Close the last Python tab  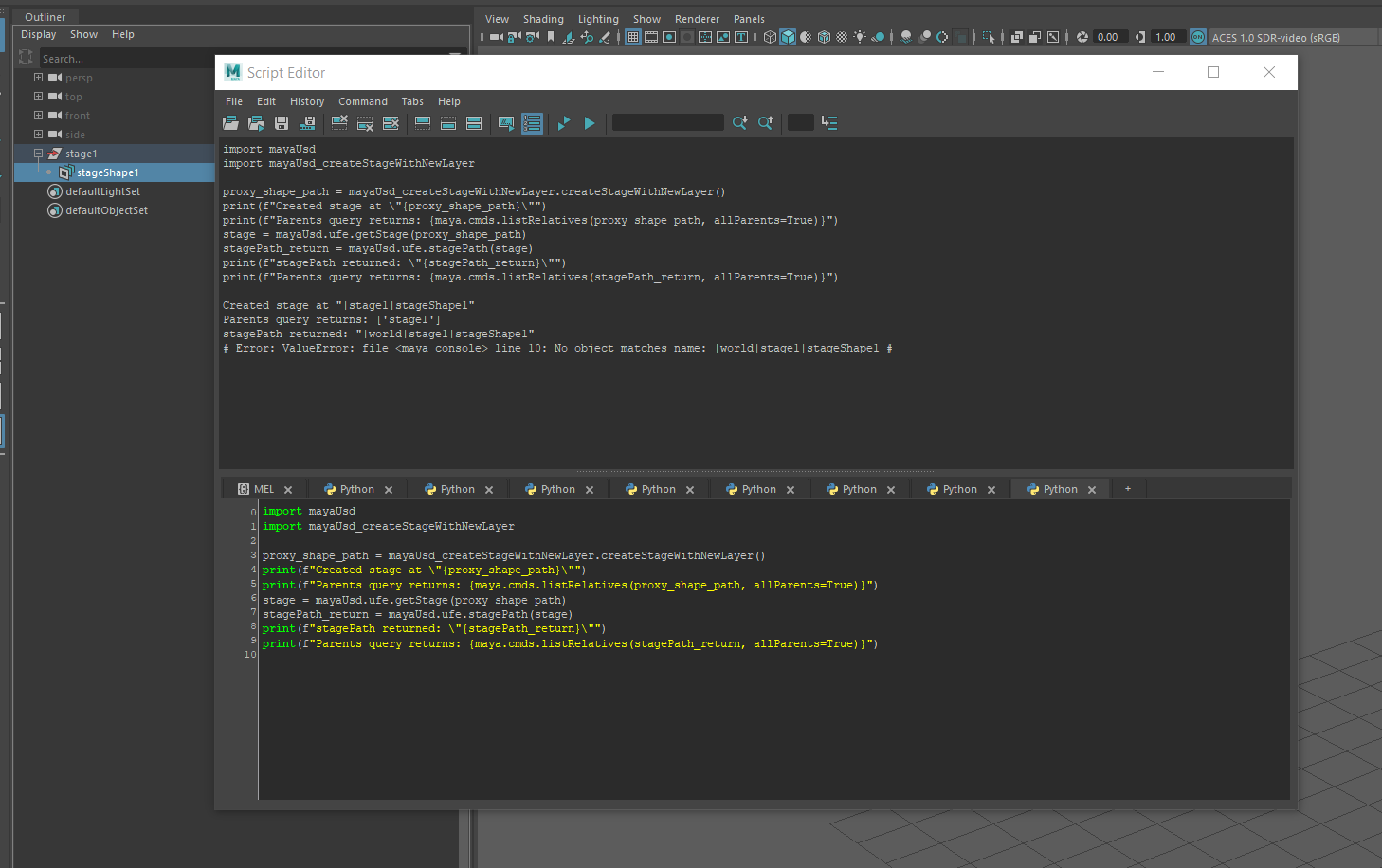[x=1092, y=489]
